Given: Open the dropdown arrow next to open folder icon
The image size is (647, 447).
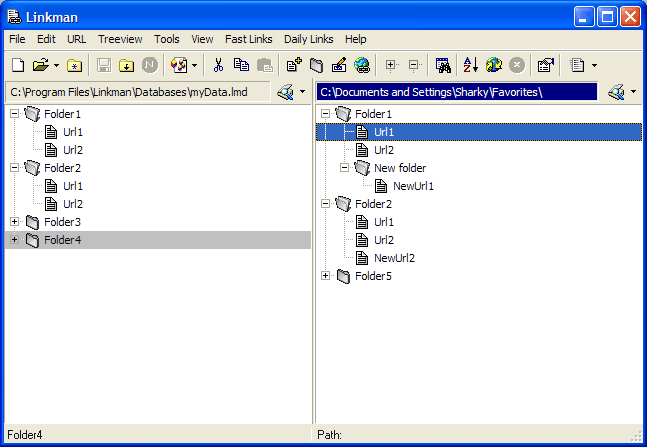Looking at the screenshot, I should 57,65.
